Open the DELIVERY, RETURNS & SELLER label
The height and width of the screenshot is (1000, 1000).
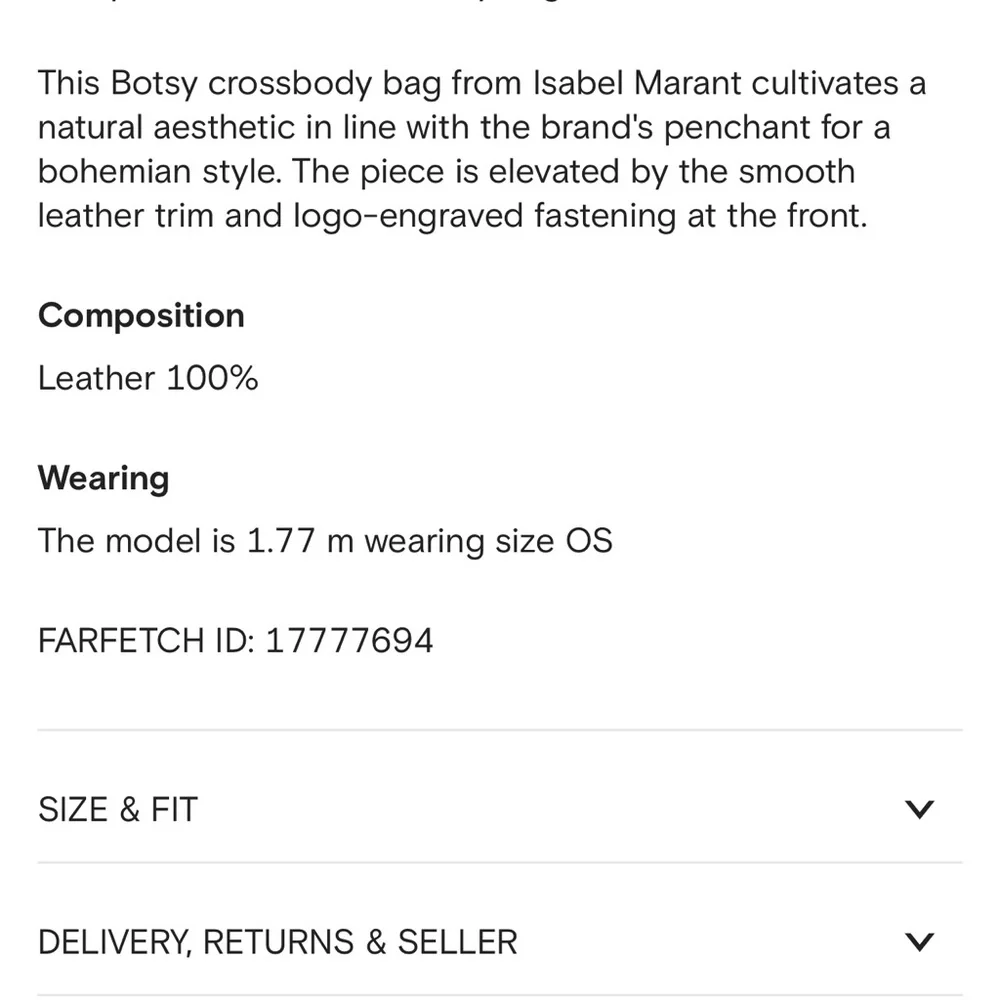coord(278,942)
